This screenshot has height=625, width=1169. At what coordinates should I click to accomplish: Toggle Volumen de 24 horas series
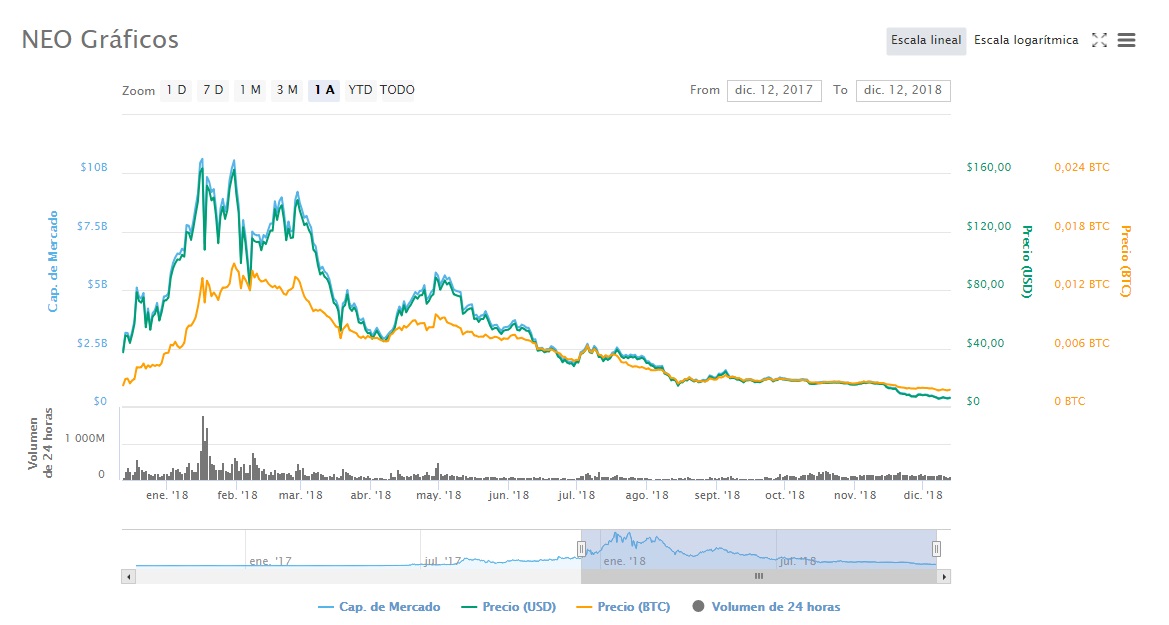tap(766, 607)
